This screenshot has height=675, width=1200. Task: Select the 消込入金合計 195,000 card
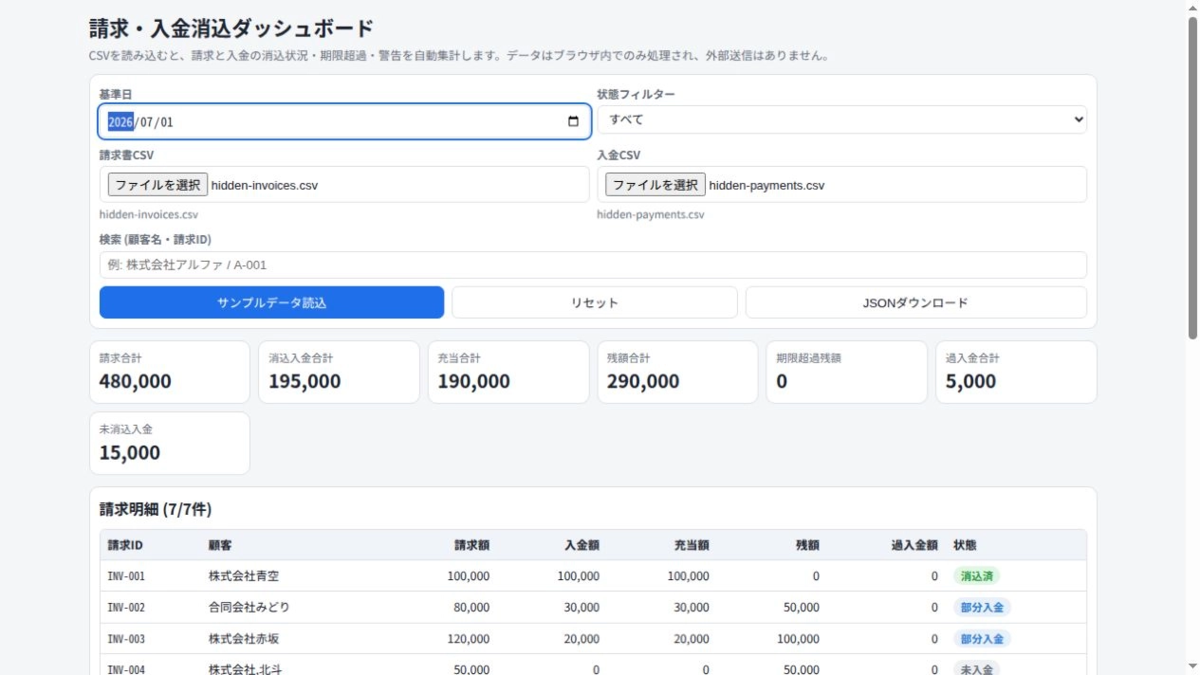(339, 372)
